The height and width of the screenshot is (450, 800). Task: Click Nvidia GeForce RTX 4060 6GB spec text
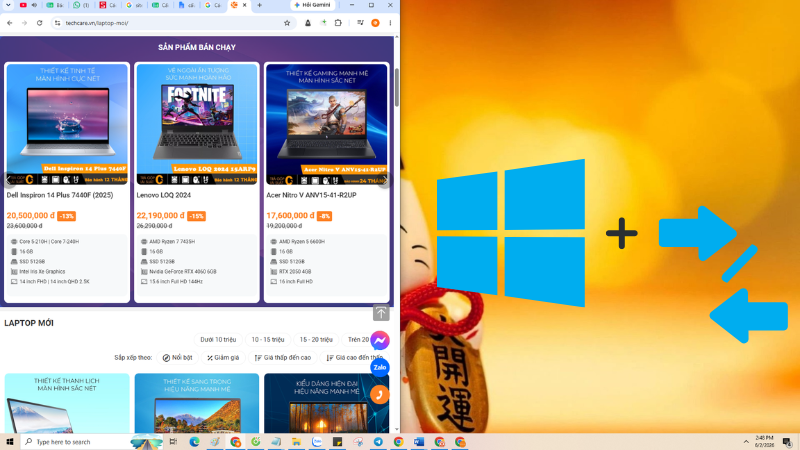(x=183, y=271)
